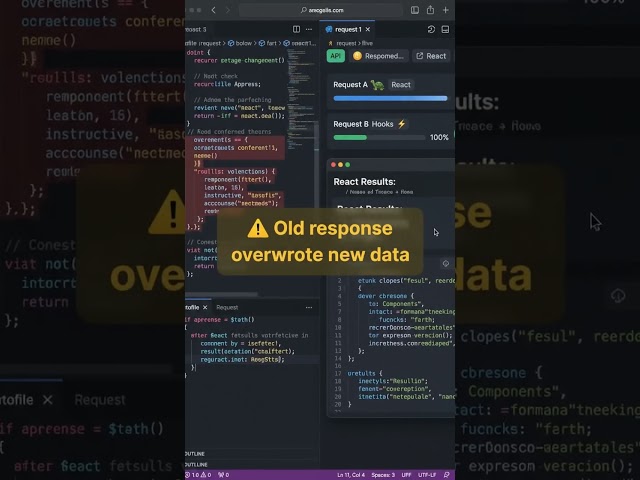This screenshot has height=480, width=640.
Task: Click the UFF status bar entry
Action: tap(407, 475)
